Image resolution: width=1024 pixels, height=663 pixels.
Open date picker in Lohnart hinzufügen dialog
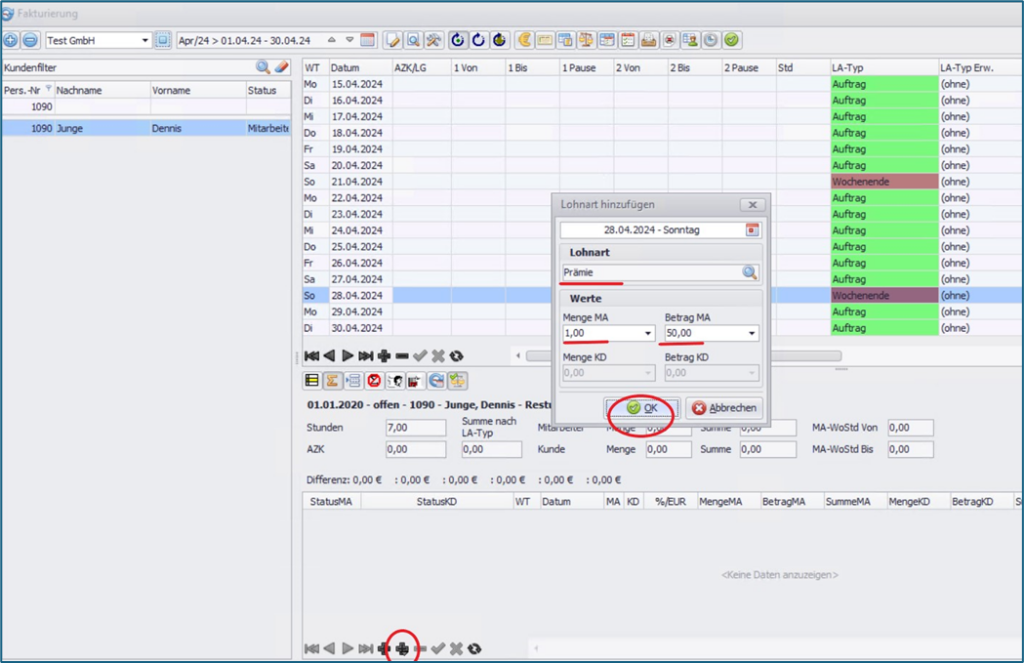coord(752,230)
